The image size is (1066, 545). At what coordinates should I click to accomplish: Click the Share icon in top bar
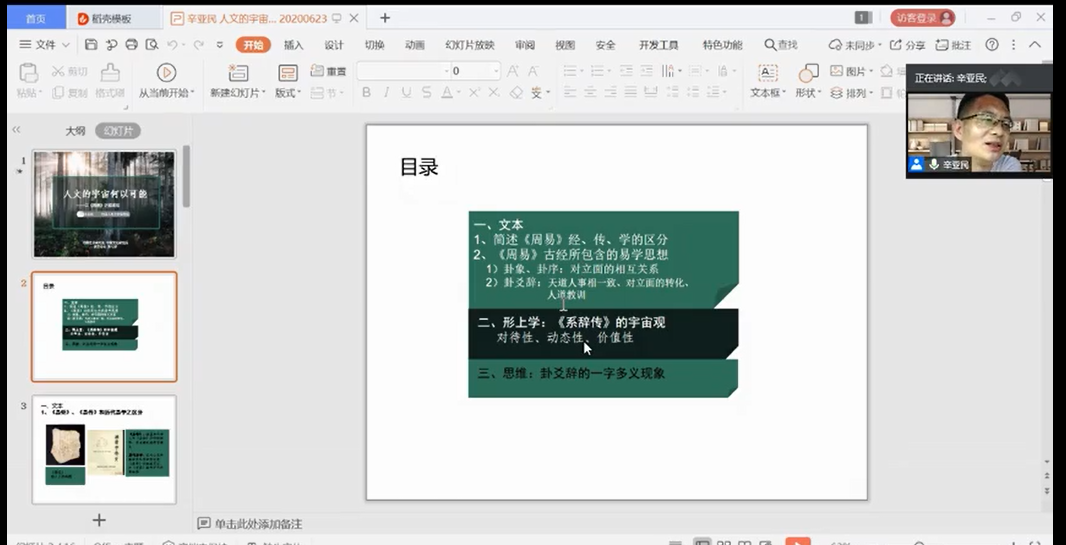(907, 45)
